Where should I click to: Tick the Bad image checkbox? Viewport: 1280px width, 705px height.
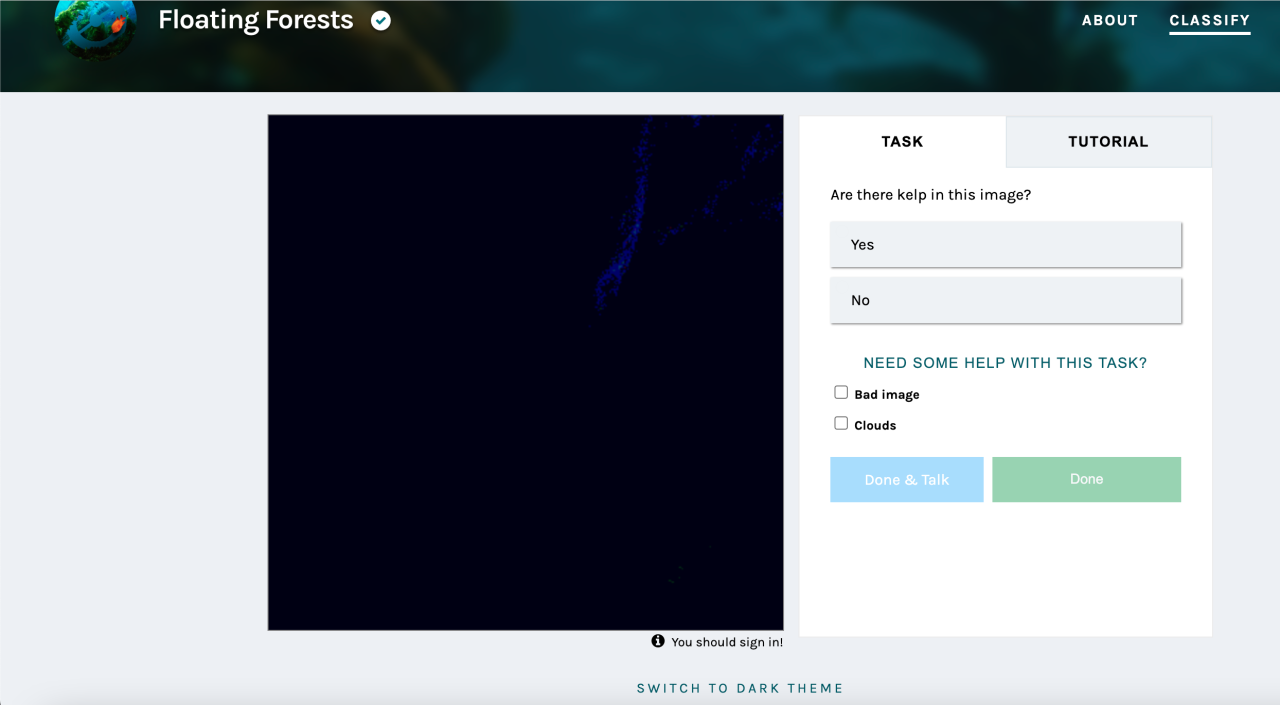841,393
